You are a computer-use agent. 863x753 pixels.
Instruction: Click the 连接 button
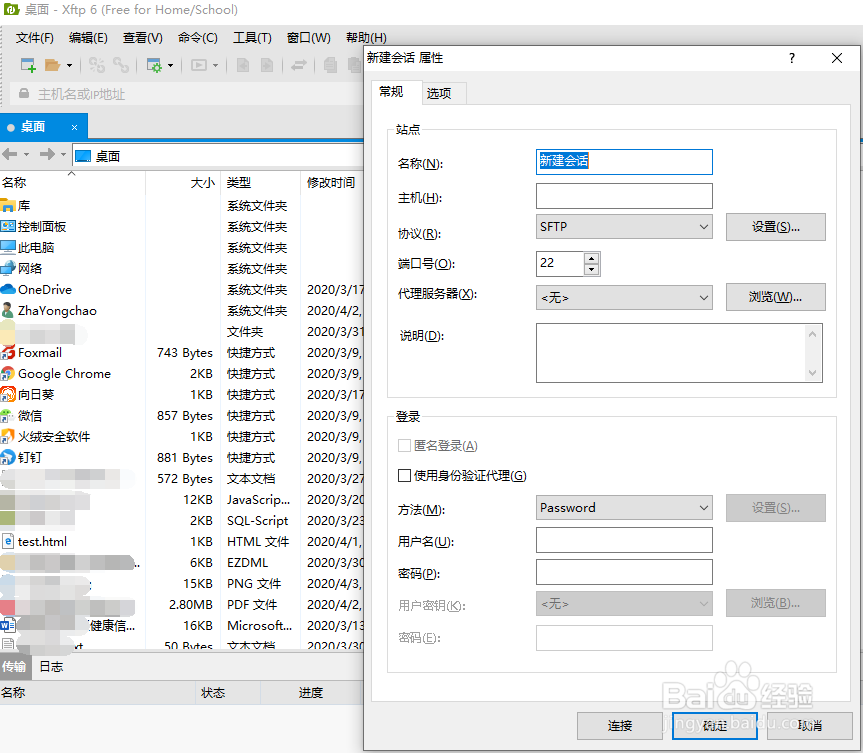pyautogui.click(x=619, y=727)
